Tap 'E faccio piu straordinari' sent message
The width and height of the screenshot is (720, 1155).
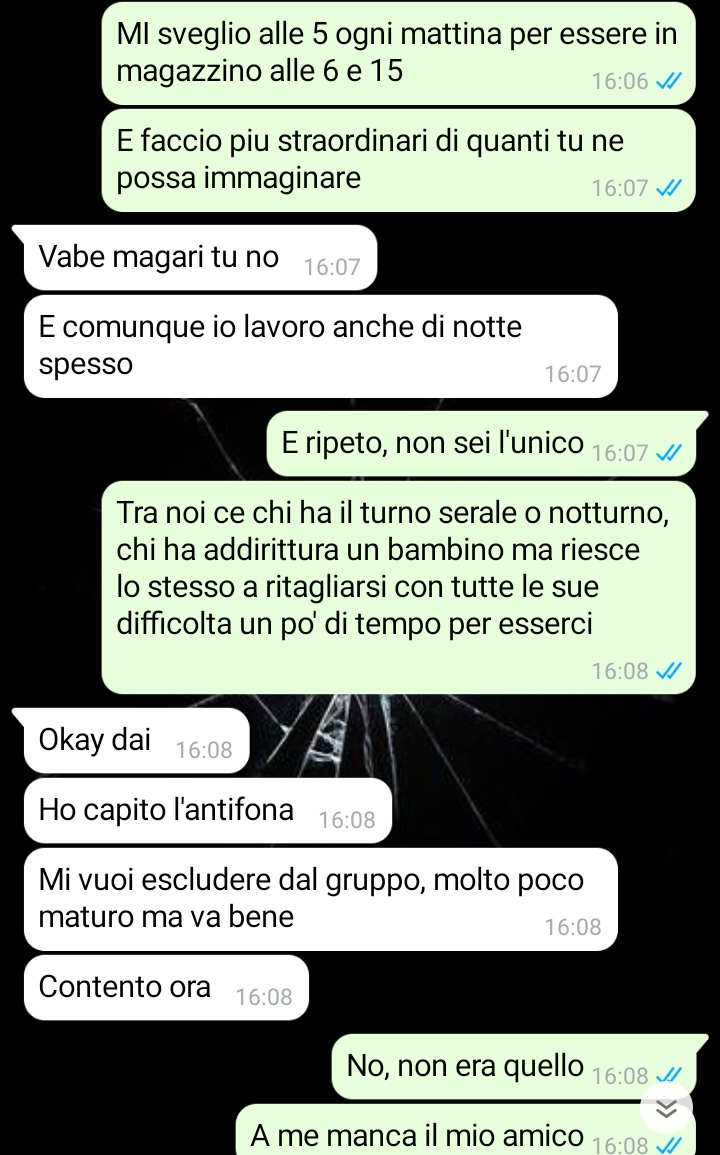point(398,160)
